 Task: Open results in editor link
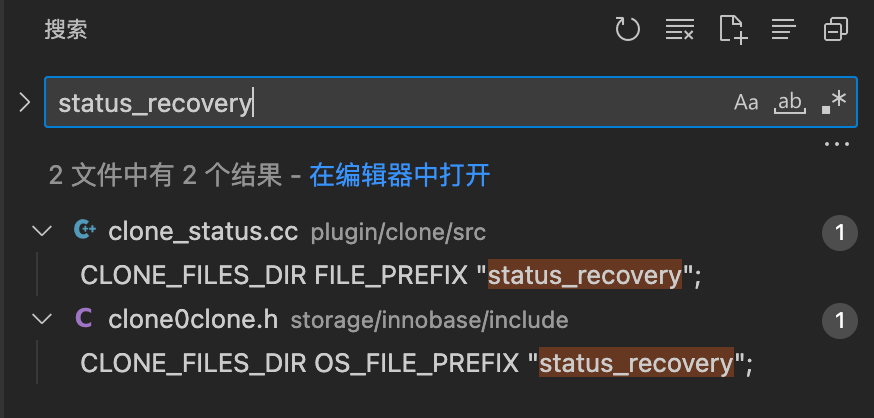(x=400, y=176)
